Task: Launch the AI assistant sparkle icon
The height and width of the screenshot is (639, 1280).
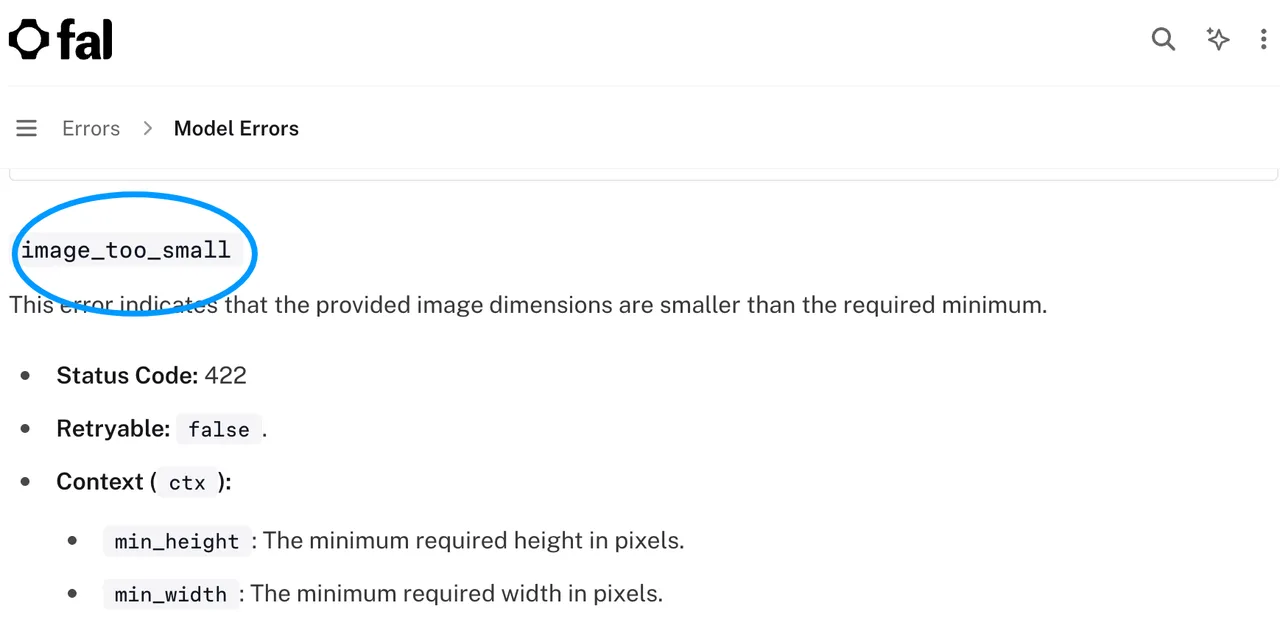Action: (1217, 40)
